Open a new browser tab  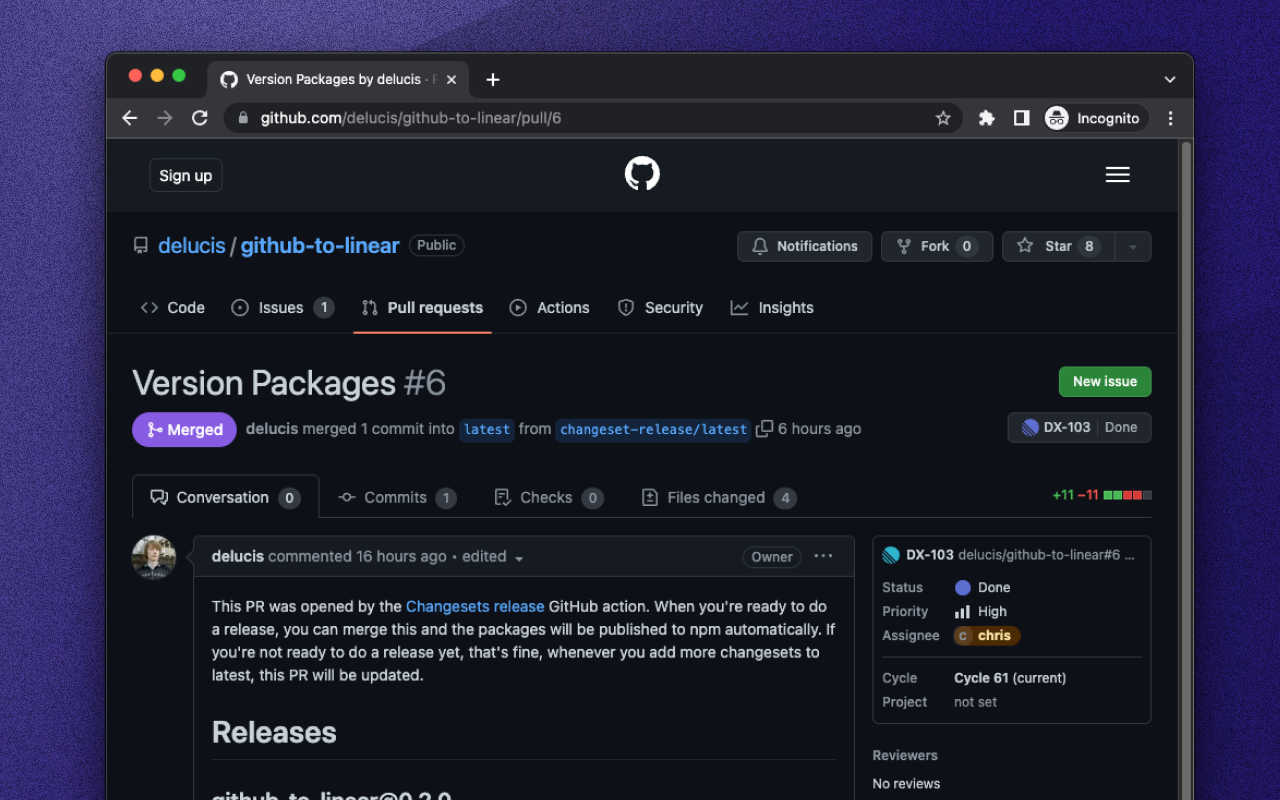493,80
